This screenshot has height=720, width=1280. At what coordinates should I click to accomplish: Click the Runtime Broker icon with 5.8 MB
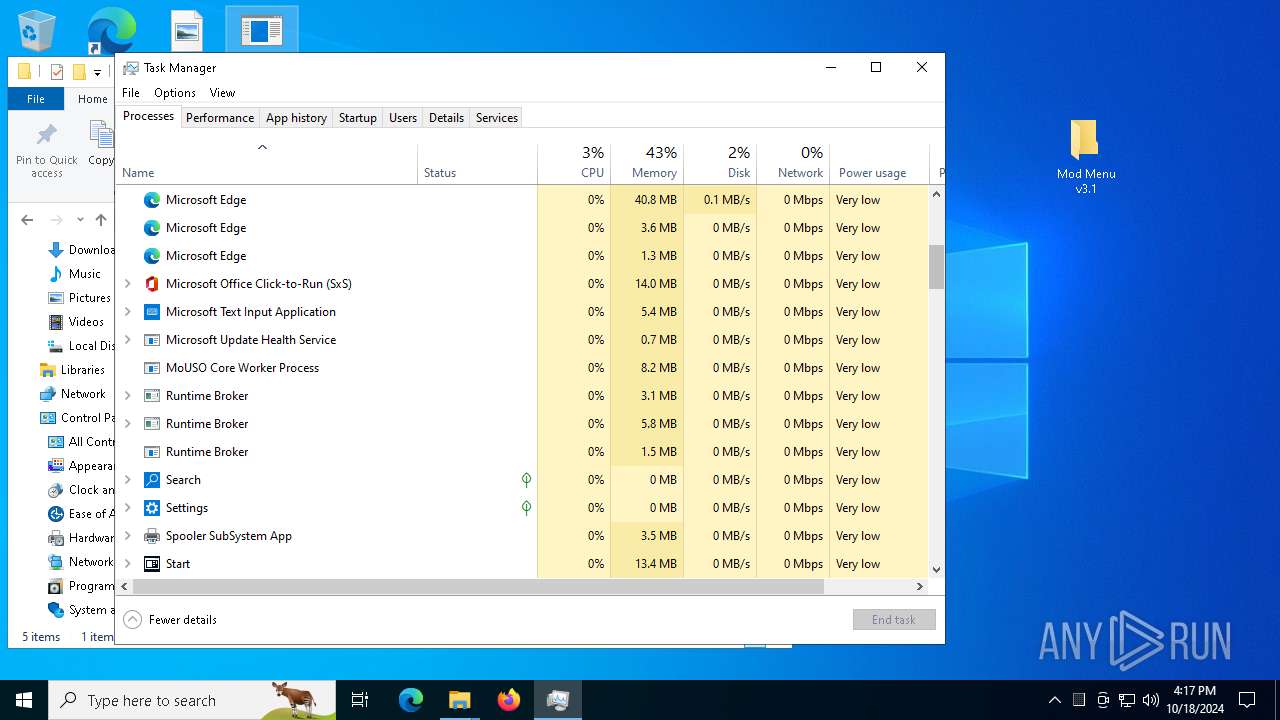pos(152,424)
